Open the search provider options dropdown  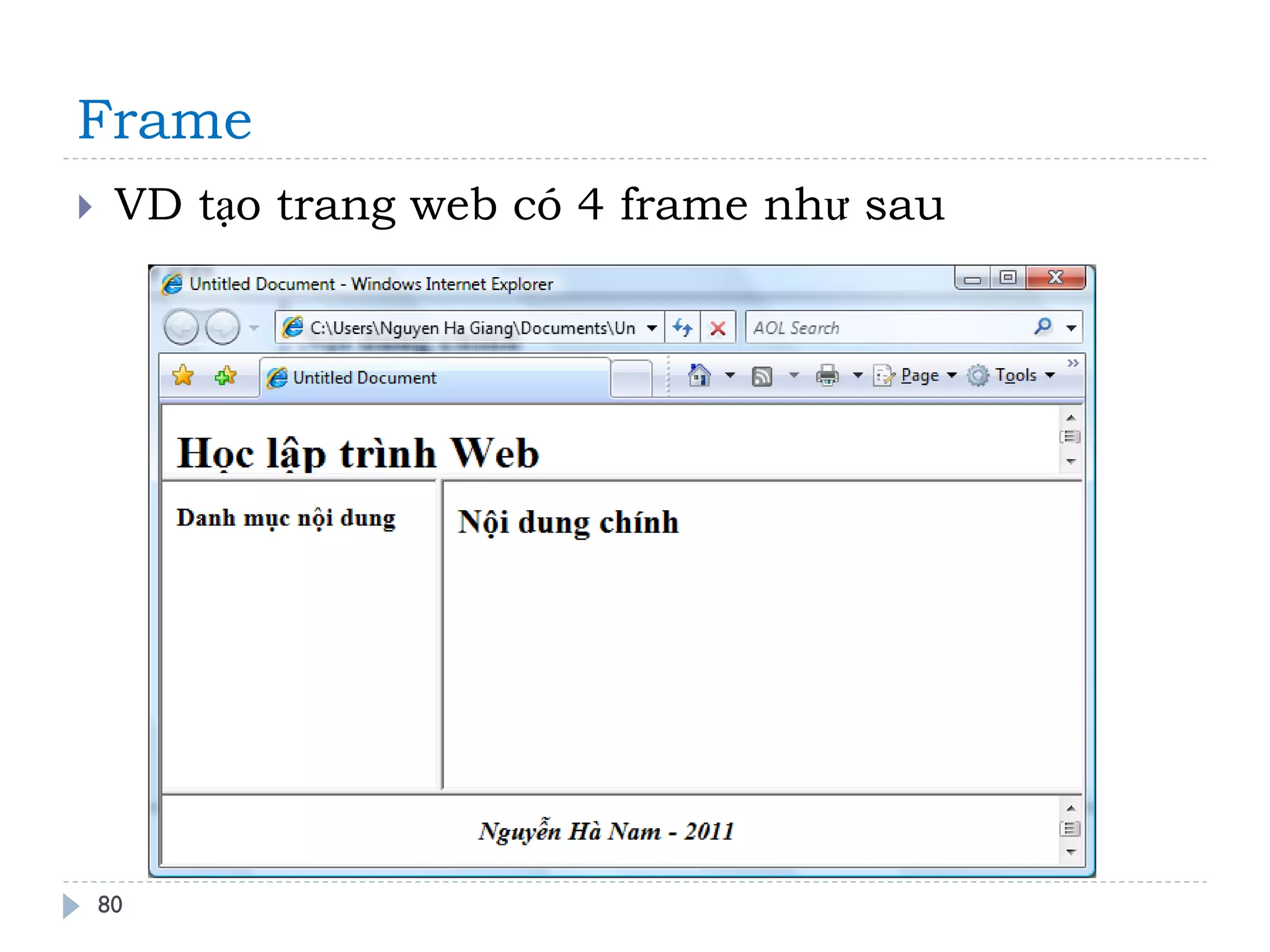pos(1072,328)
